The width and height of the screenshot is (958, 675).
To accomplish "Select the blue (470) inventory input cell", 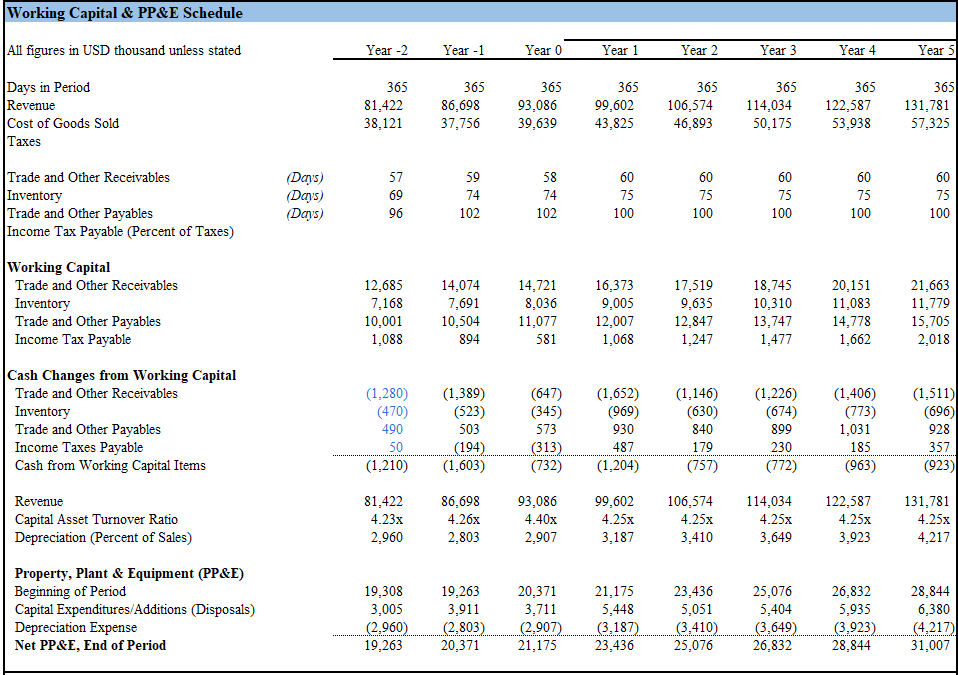I will [392, 411].
